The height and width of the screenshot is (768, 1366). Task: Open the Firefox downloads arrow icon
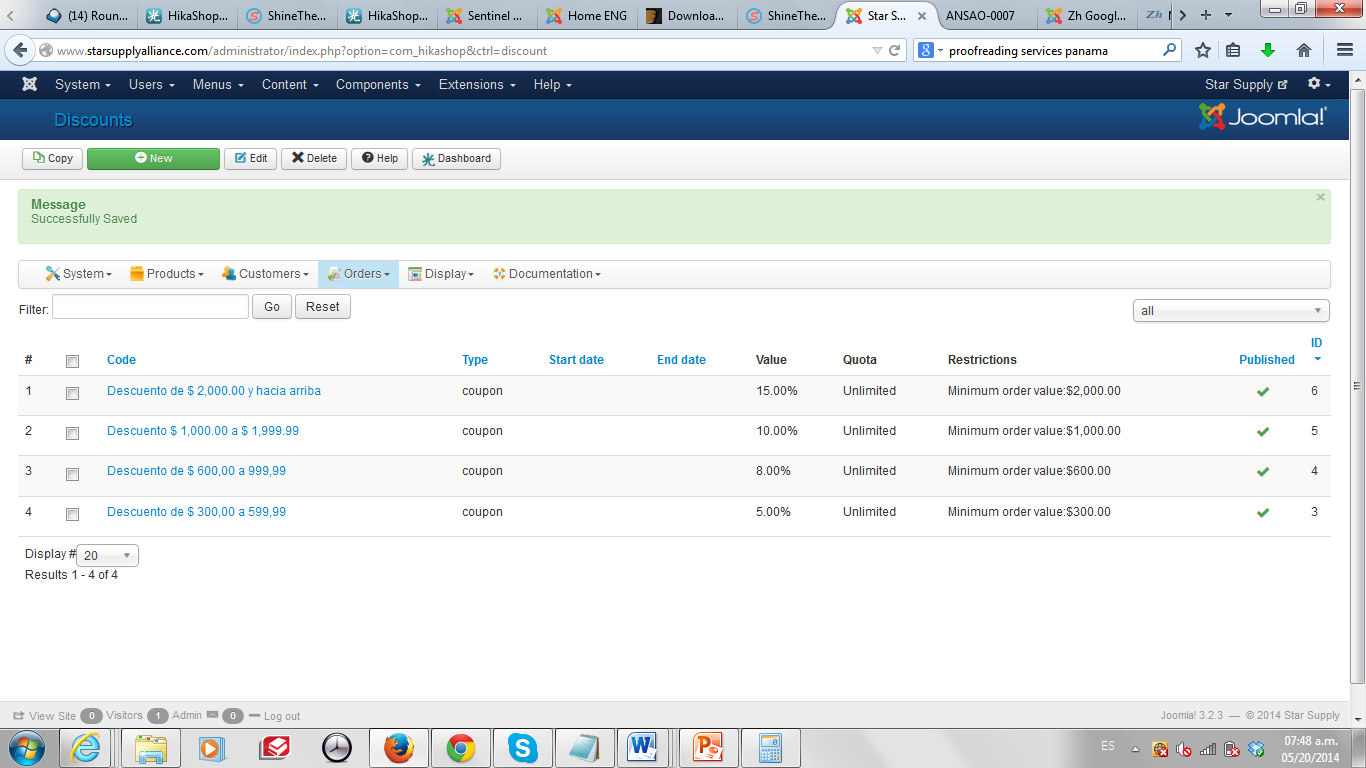pos(1268,50)
